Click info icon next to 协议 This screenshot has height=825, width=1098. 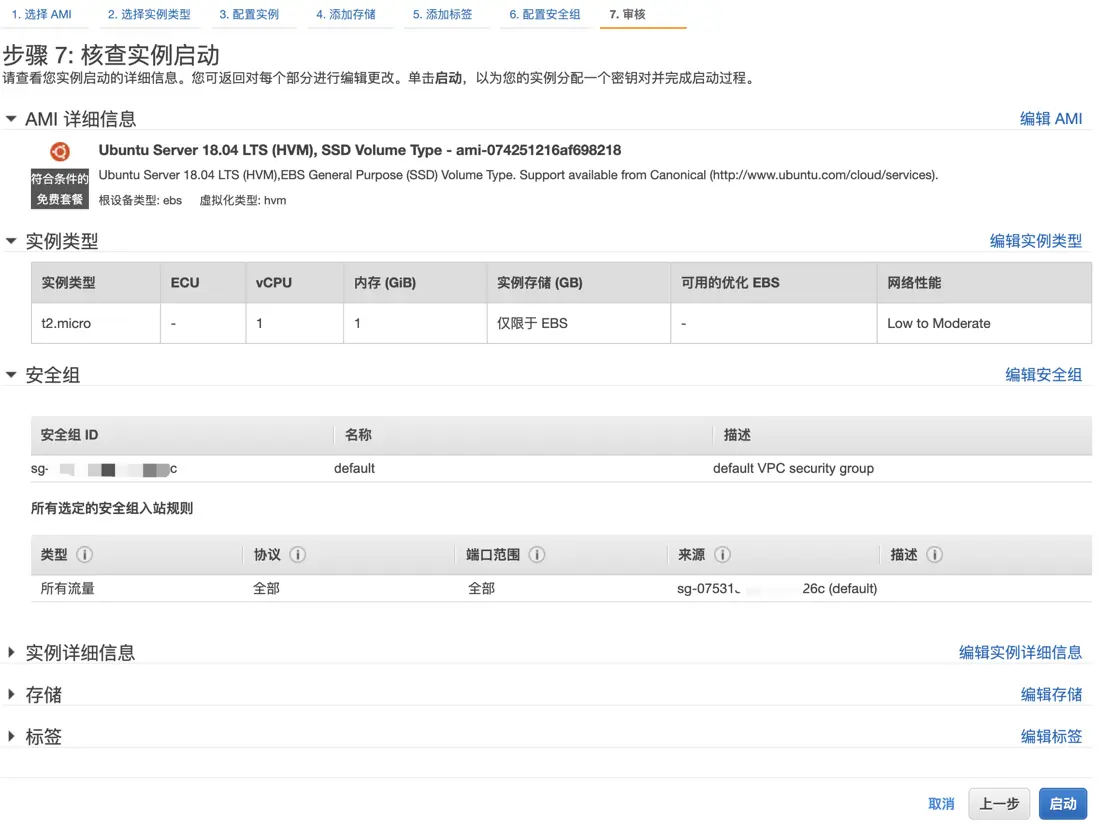[x=298, y=555]
